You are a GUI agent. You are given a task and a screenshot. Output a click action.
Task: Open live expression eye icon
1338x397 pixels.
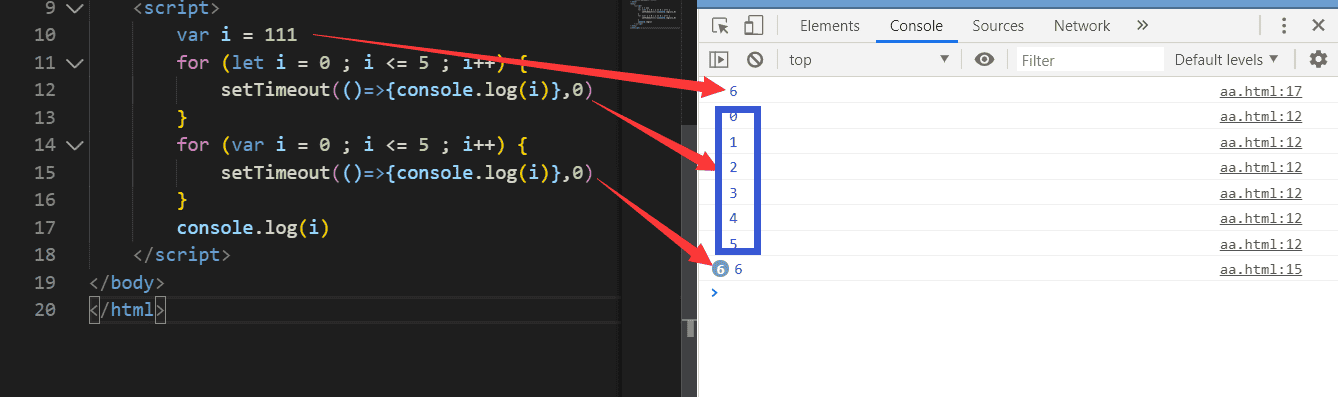[985, 60]
